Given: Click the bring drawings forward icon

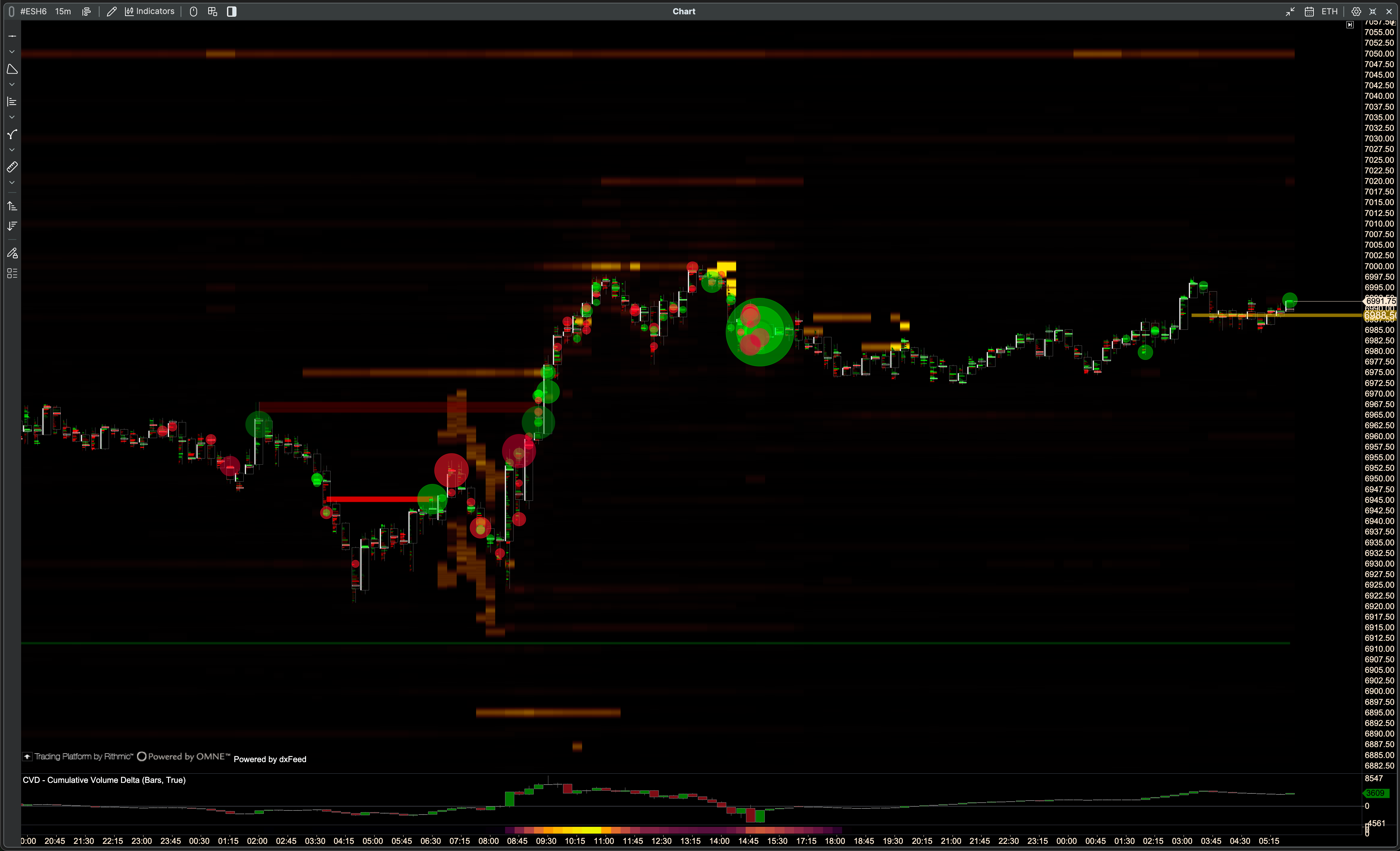Looking at the screenshot, I should pyautogui.click(x=12, y=206).
